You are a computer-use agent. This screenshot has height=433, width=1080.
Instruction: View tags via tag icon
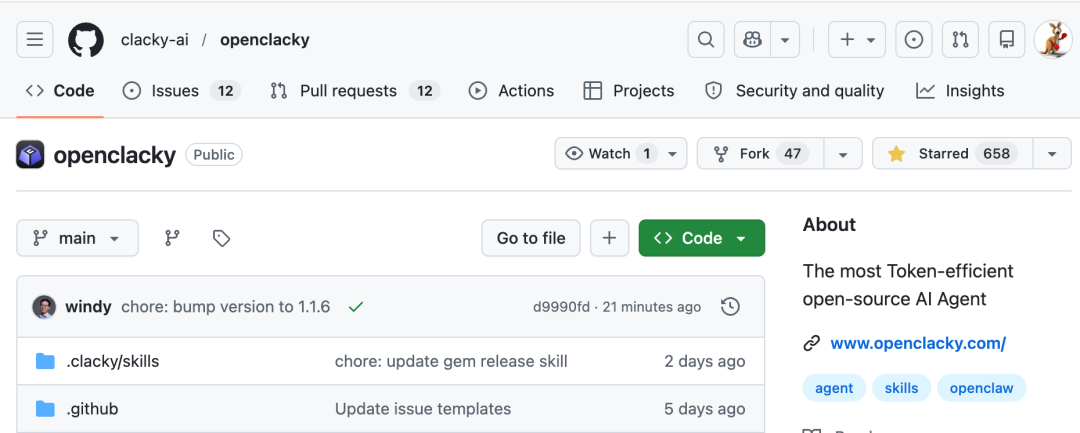[221, 238]
